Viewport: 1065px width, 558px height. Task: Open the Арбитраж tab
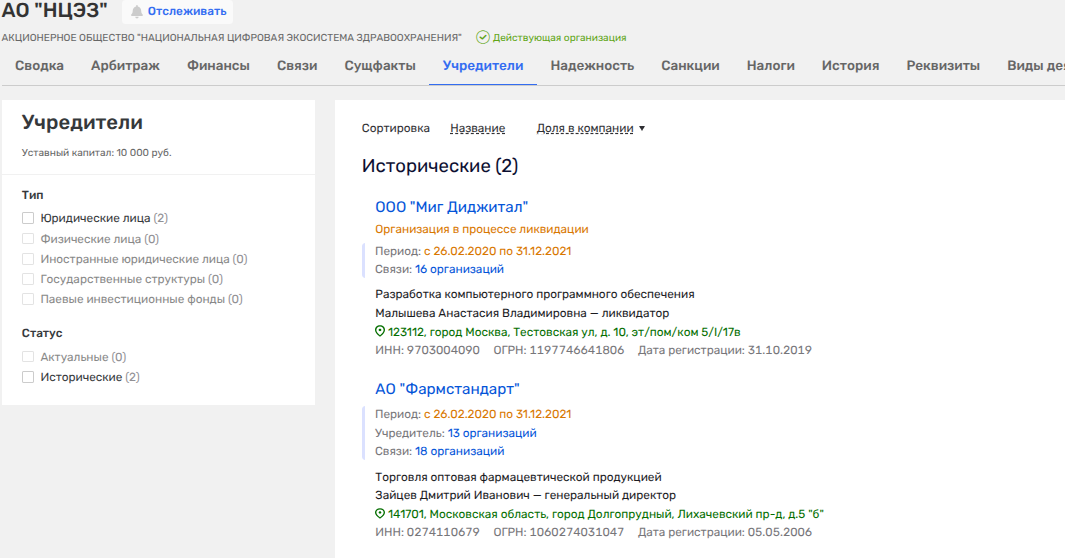[125, 66]
